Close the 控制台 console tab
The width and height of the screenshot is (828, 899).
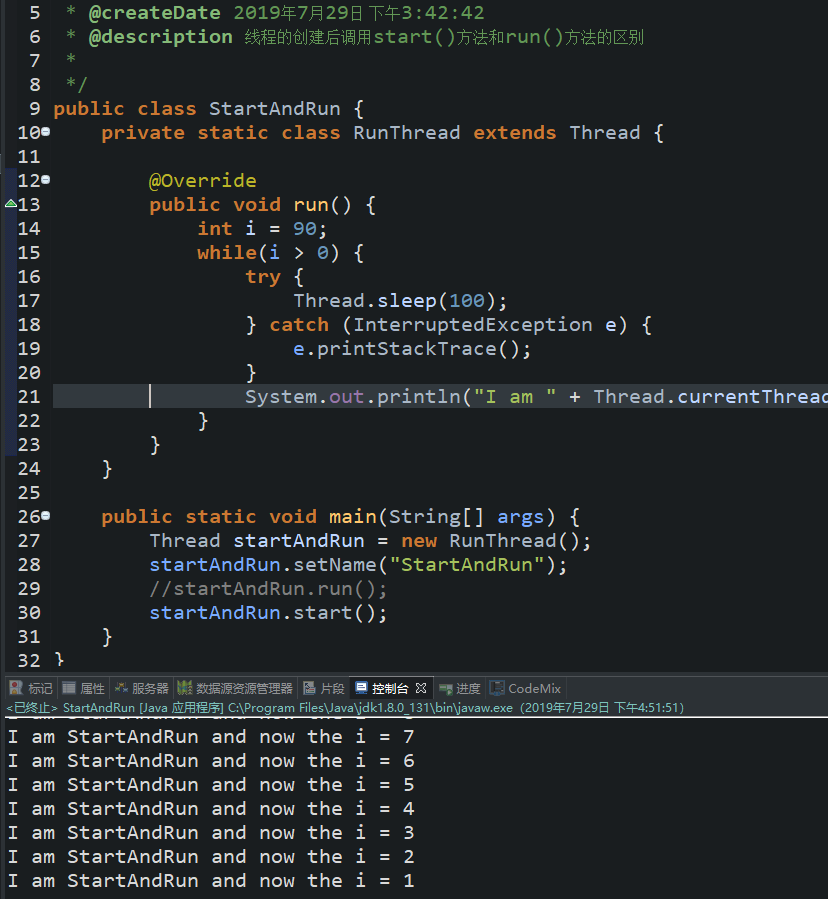(x=421, y=688)
